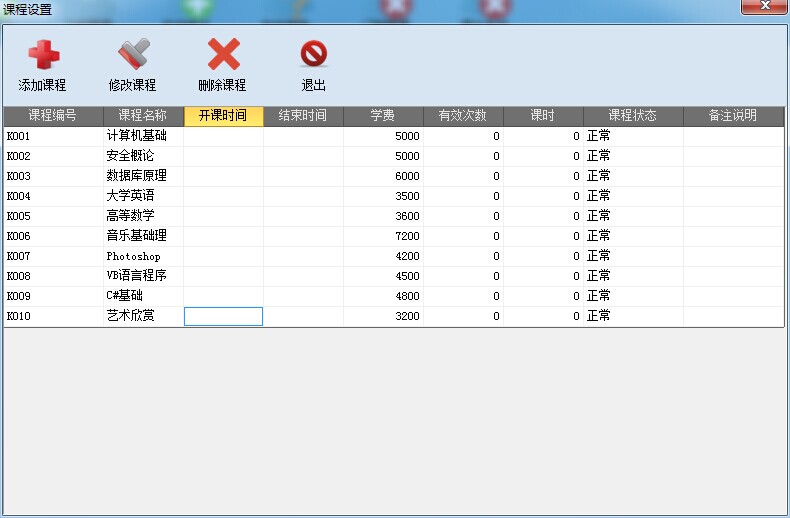
Task: Click 正常 status in K005 row
Action: (x=599, y=216)
